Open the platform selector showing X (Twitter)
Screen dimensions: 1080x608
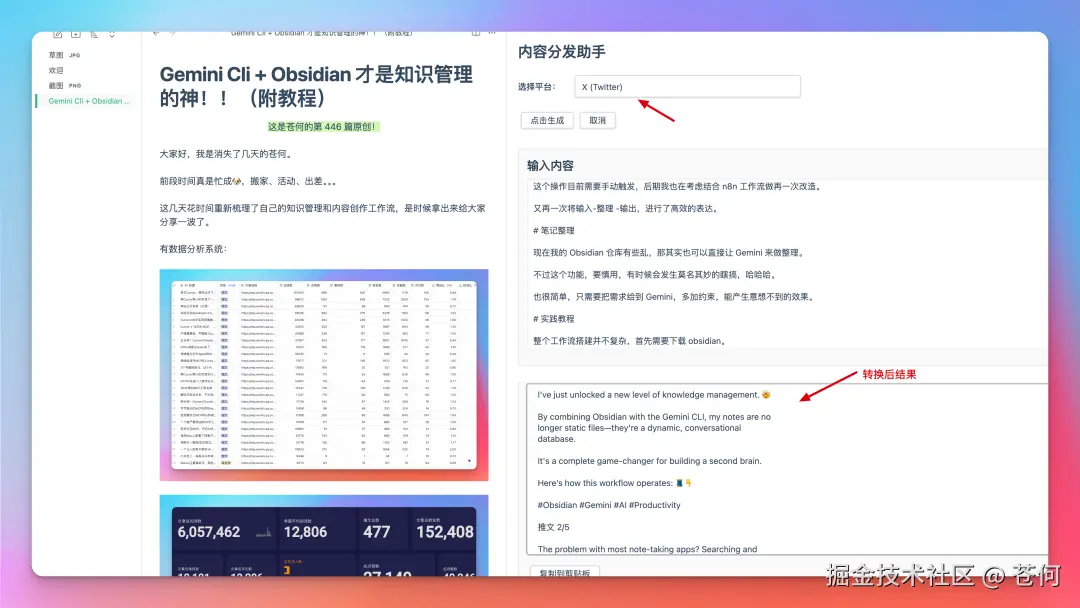tap(687, 86)
